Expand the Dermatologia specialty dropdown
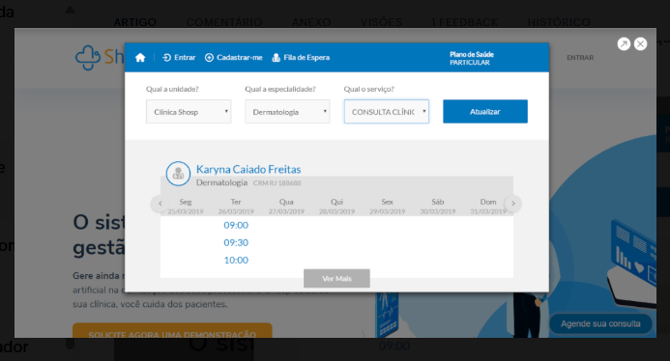Image resolution: width=670 pixels, height=361 pixels. (287, 112)
